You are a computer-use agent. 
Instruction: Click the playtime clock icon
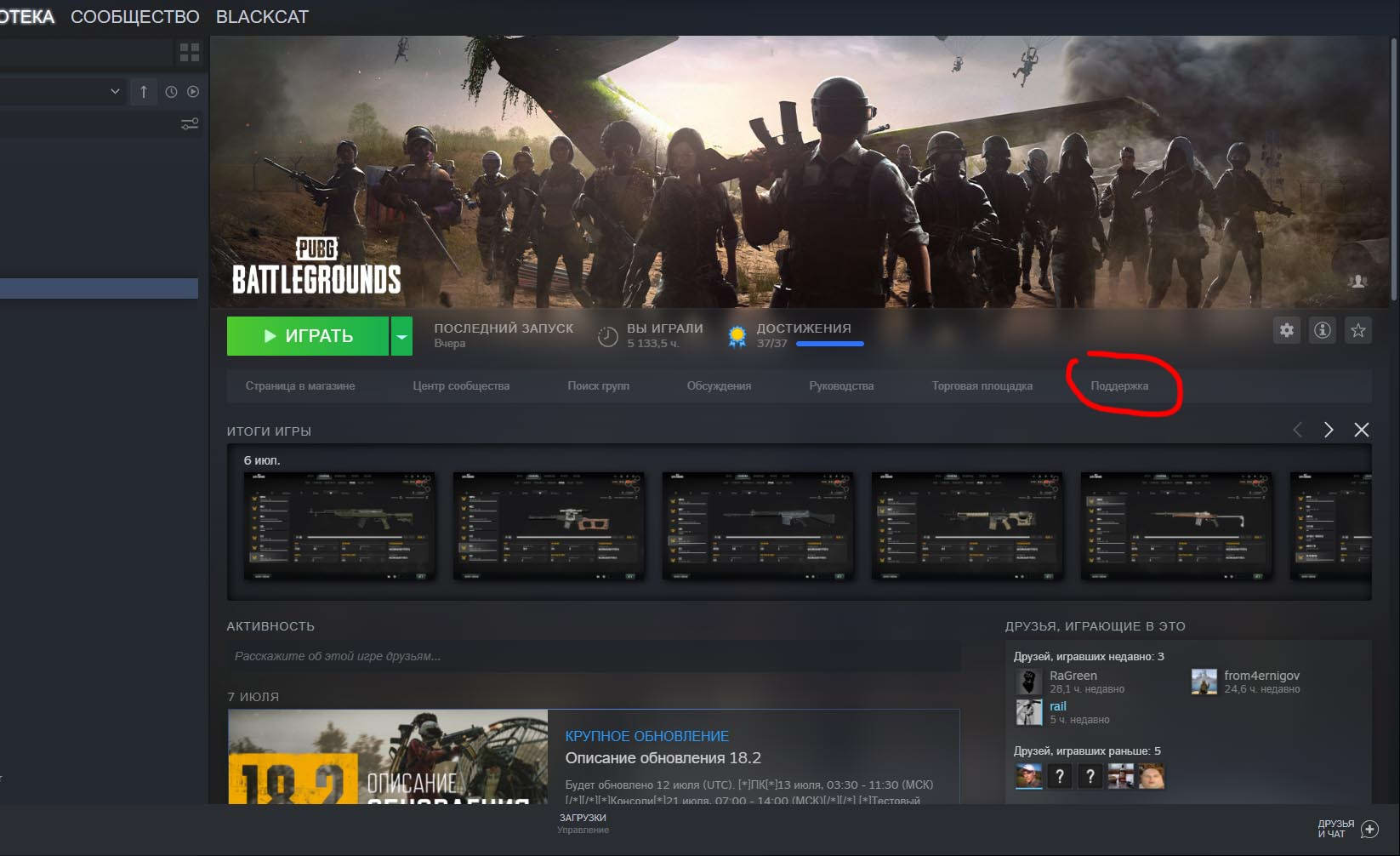pos(607,337)
